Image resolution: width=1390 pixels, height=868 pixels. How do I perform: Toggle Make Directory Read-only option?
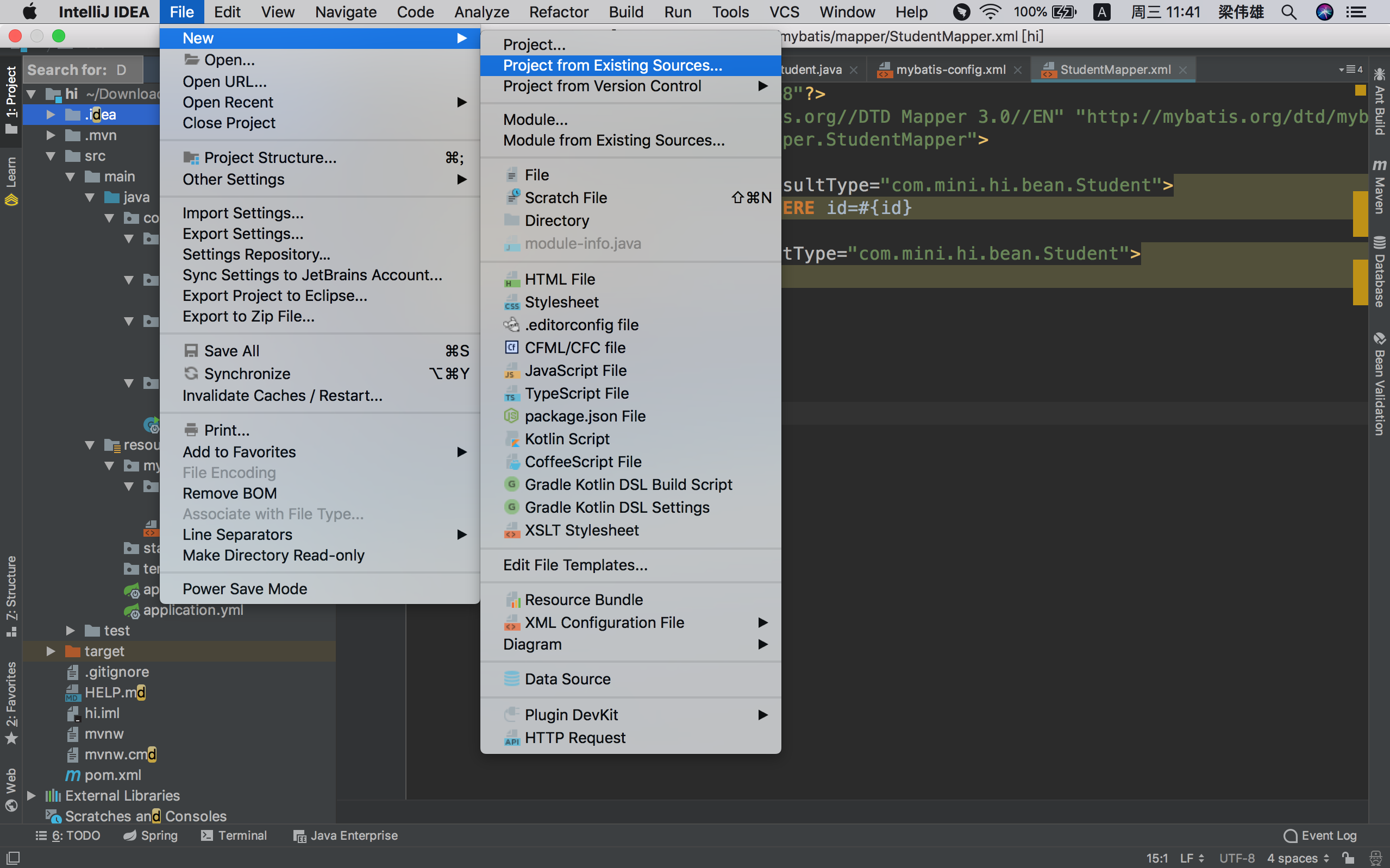click(x=273, y=555)
